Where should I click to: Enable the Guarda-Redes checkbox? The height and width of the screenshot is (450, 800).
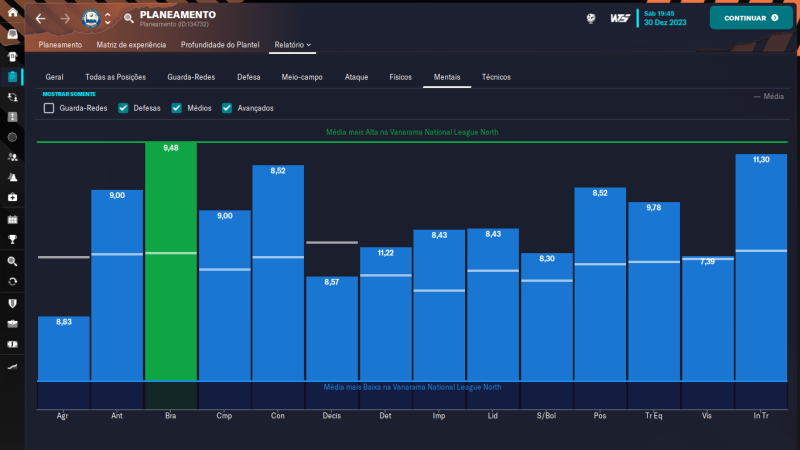pyautogui.click(x=49, y=108)
